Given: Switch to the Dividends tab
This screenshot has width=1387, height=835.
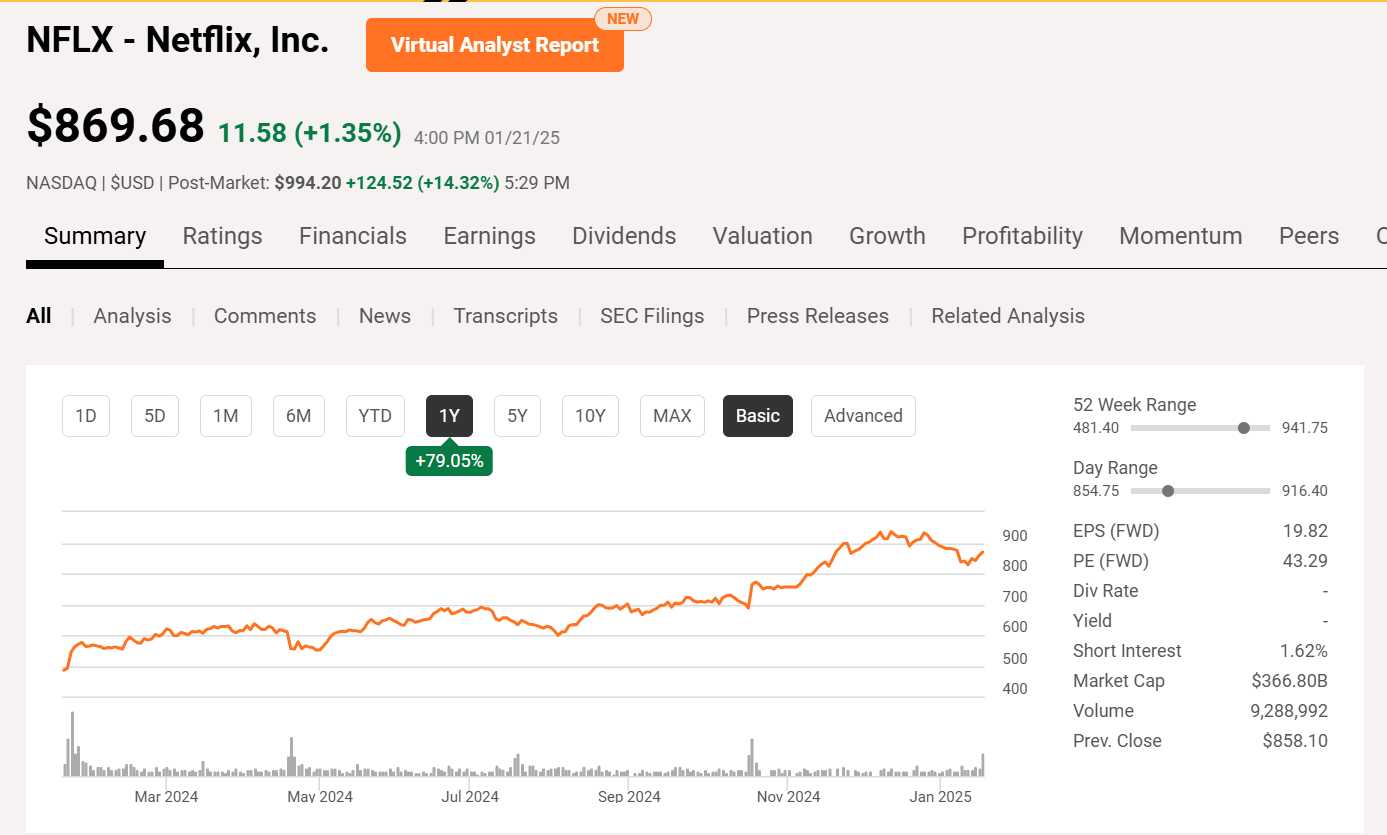Looking at the screenshot, I should click(624, 236).
